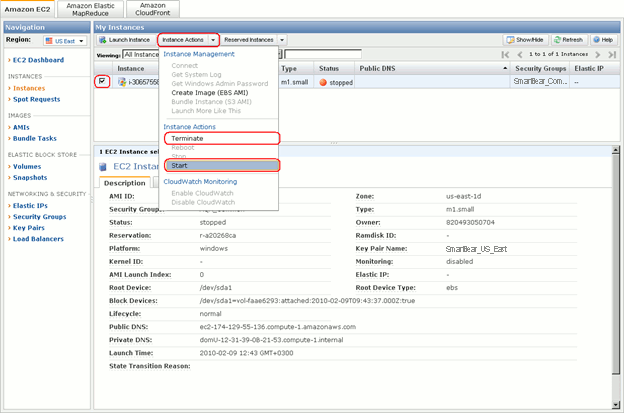Open the Reserved Instances dropdown arrow
This screenshot has height=414, width=625.
(x=282, y=40)
